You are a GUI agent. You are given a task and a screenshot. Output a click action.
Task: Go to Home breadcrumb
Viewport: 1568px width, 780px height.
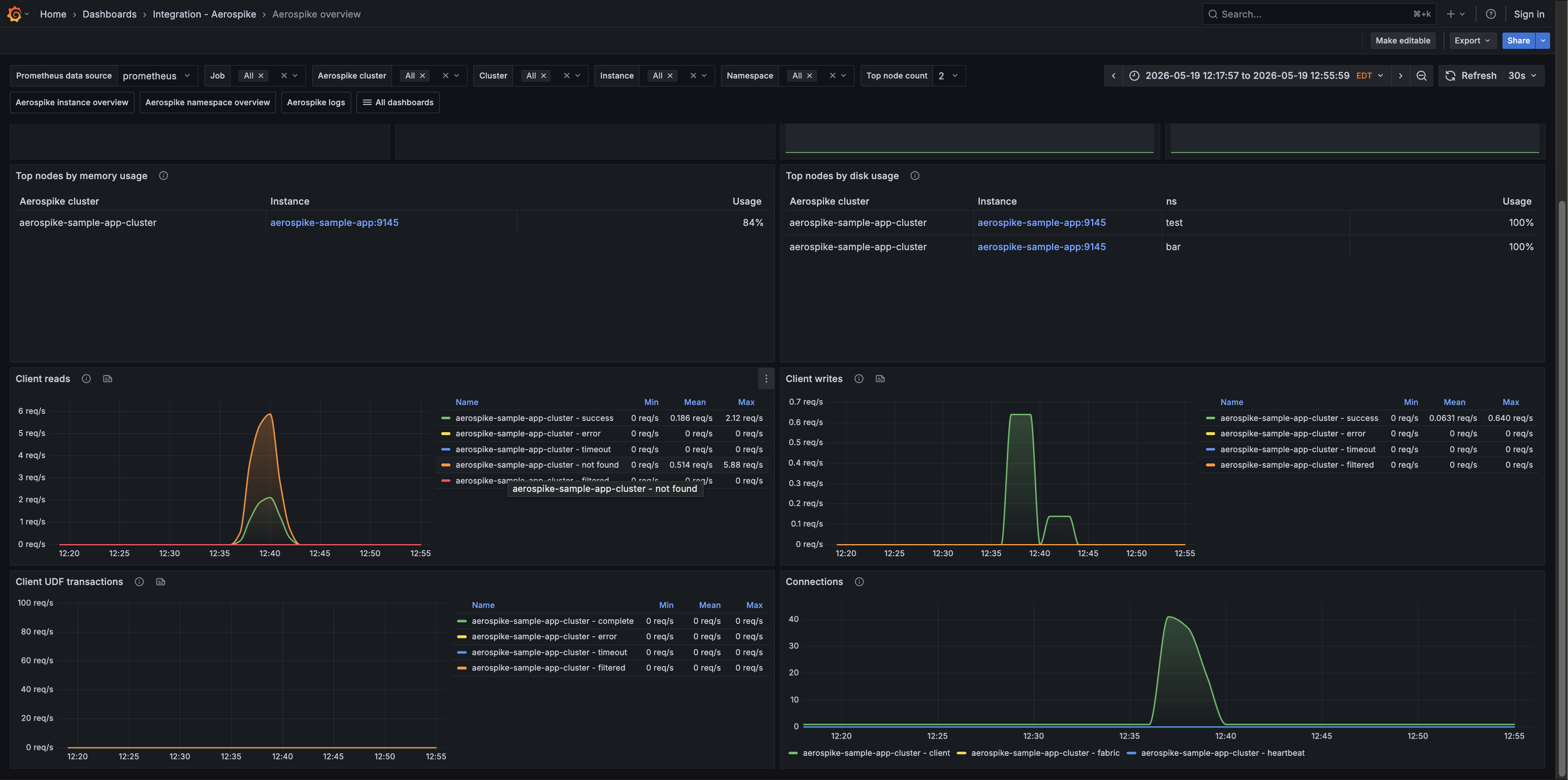tap(53, 14)
